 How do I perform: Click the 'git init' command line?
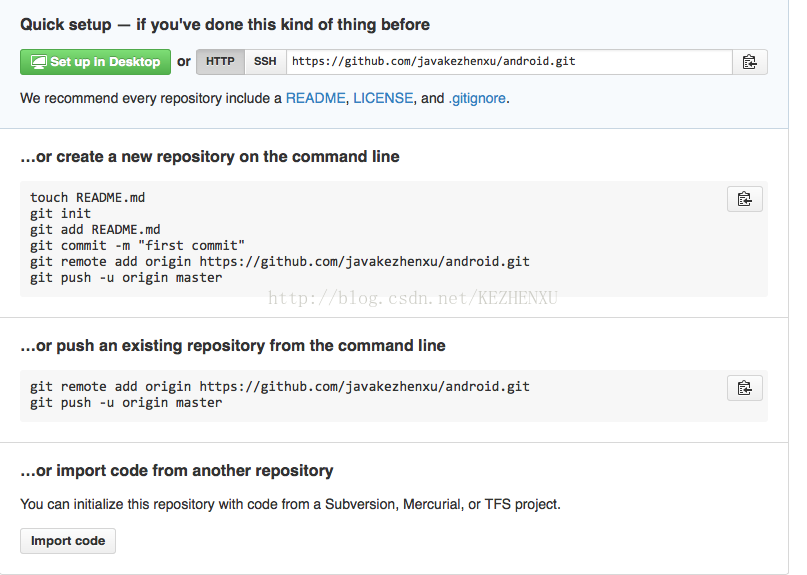[x=60, y=214]
